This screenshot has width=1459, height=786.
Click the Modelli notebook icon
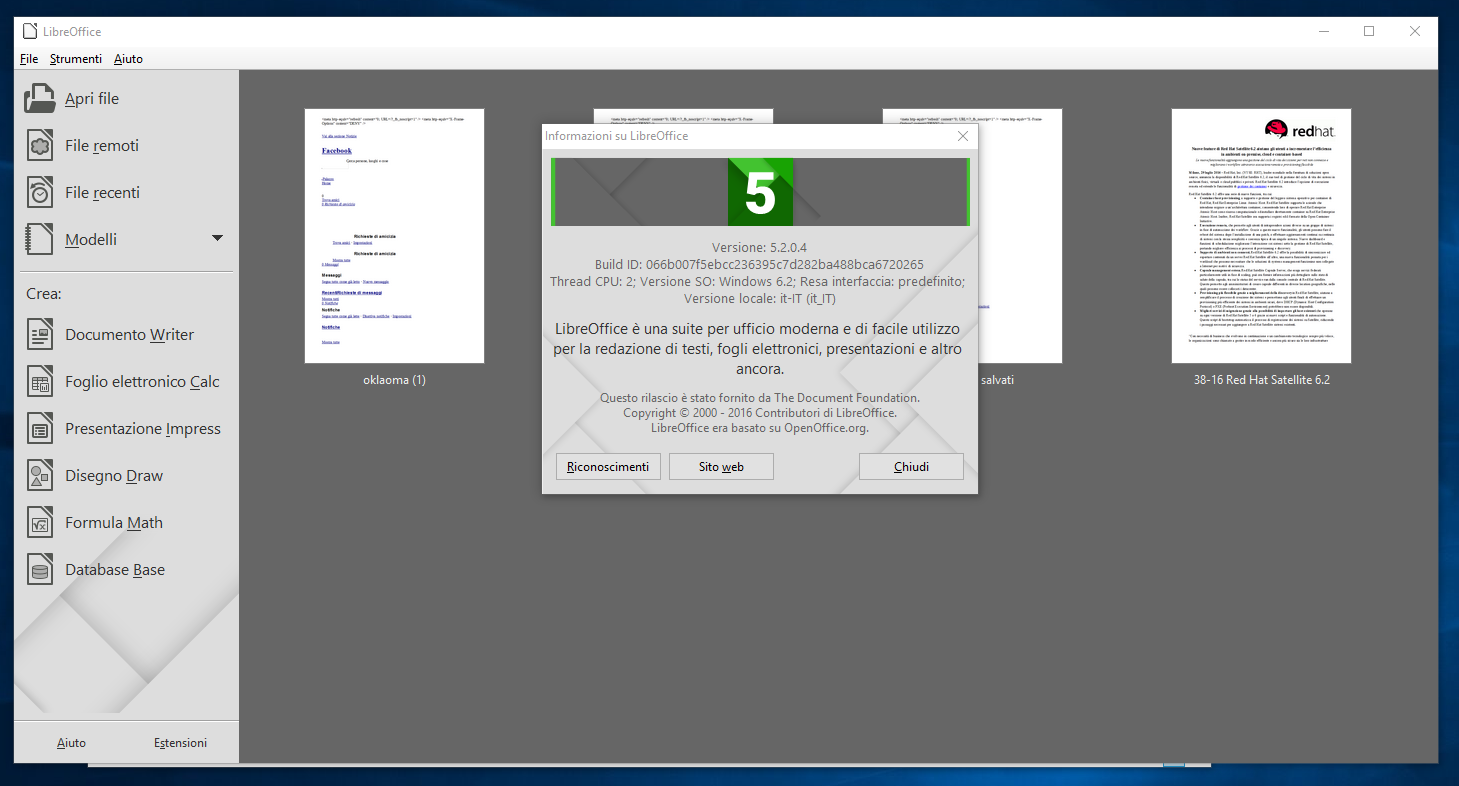(x=40, y=240)
